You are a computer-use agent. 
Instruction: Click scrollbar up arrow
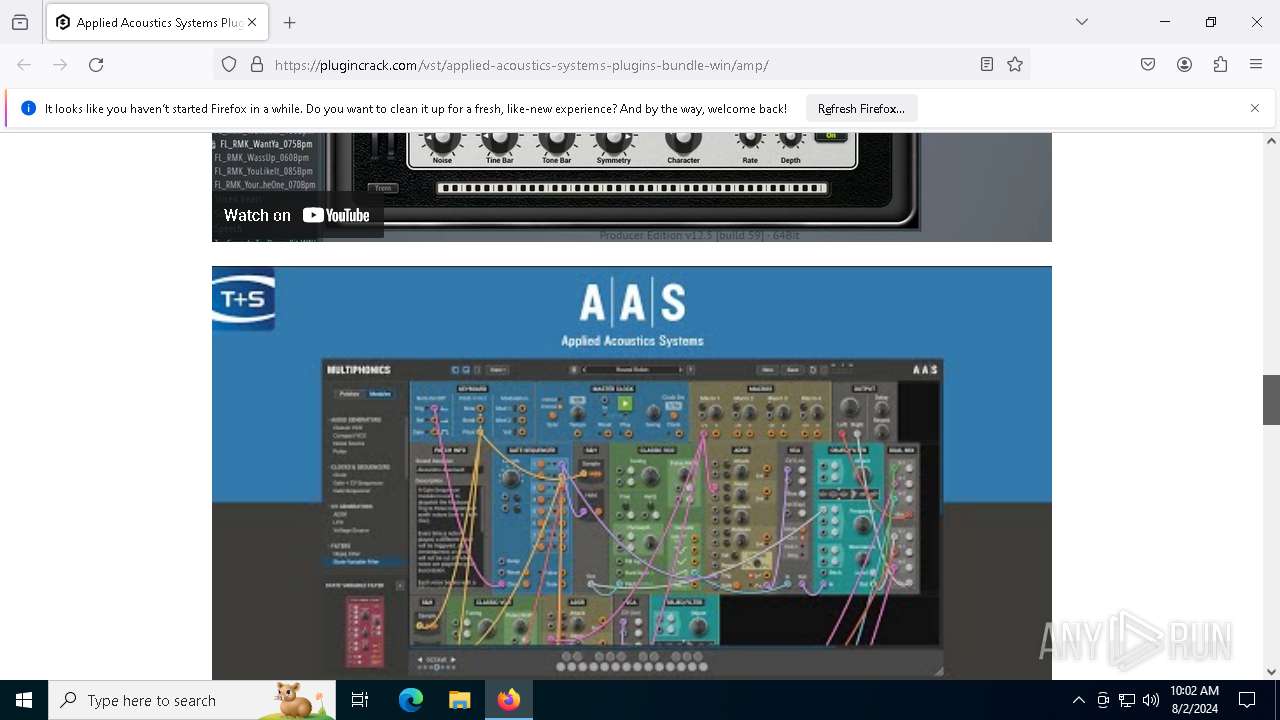point(1271,141)
